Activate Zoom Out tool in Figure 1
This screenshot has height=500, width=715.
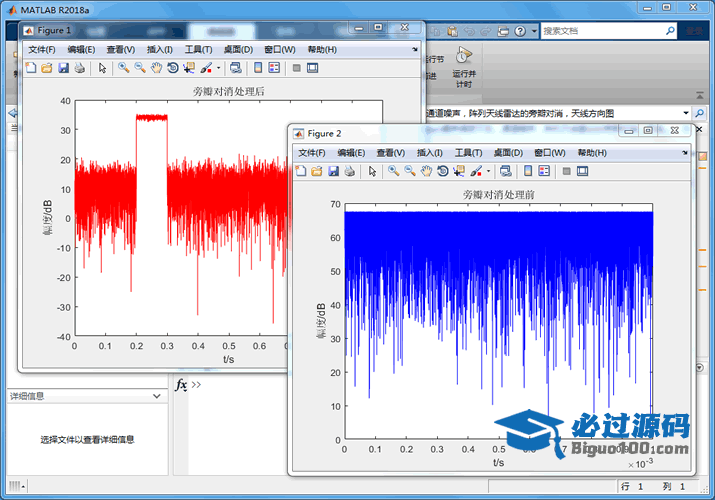tap(140, 68)
